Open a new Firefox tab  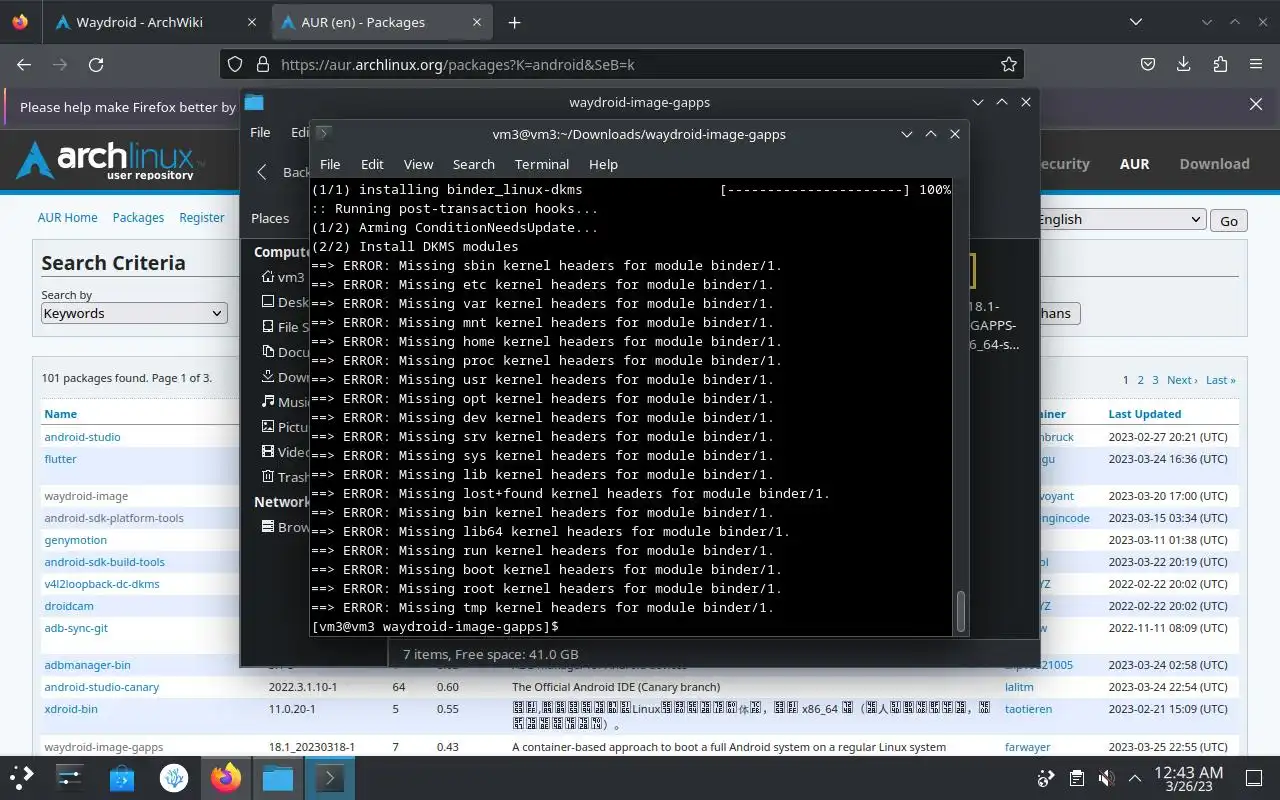(514, 22)
